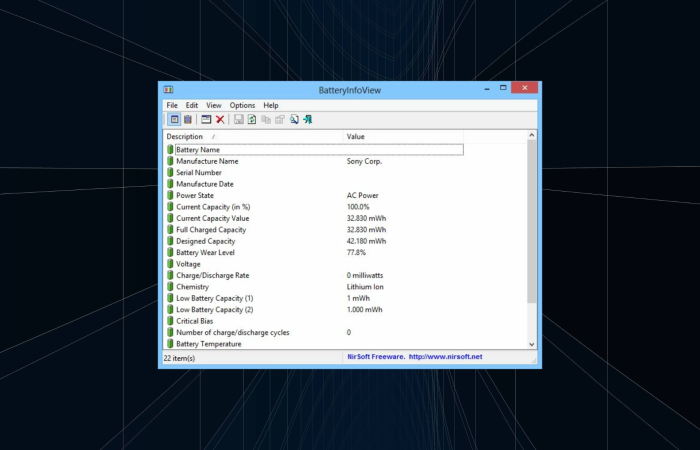The height and width of the screenshot is (450, 700).
Task: Click the NirSoft Freeware status text
Action: click(376, 357)
